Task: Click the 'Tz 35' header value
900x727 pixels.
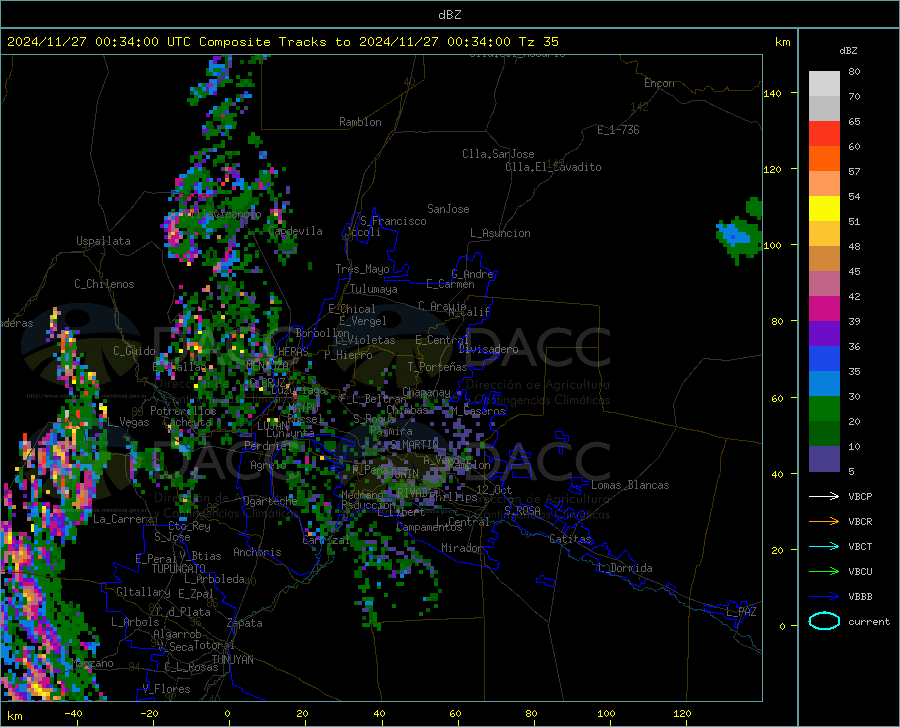Action: click(x=538, y=42)
